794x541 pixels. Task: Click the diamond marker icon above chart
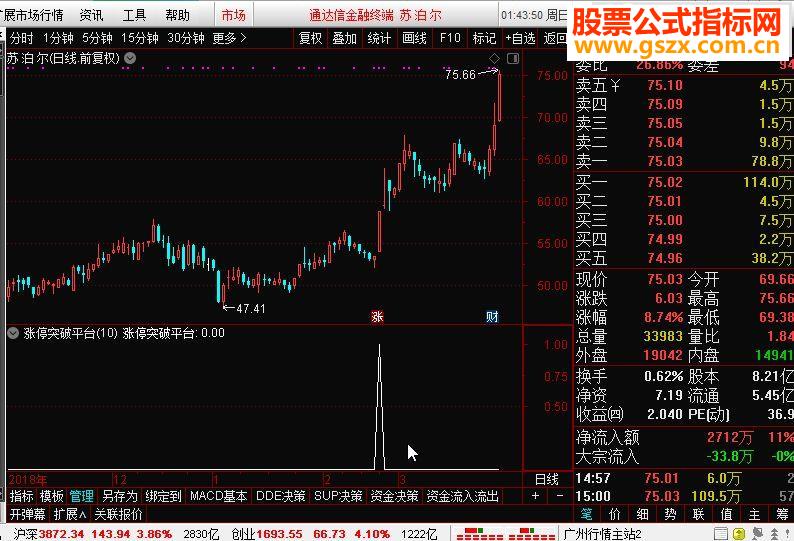click(x=494, y=58)
